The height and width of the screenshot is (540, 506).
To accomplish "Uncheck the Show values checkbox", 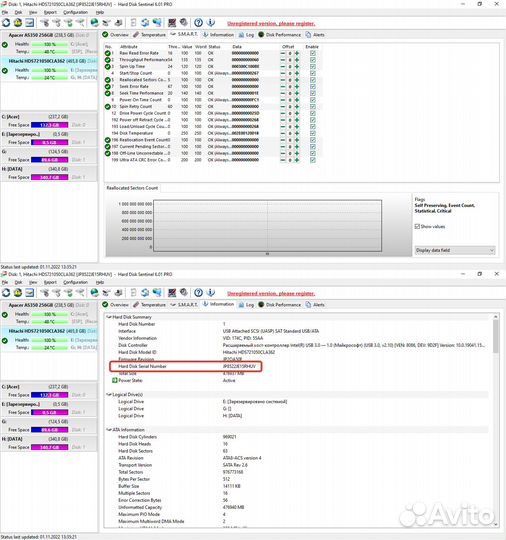I will pyautogui.click(x=417, y=226).
